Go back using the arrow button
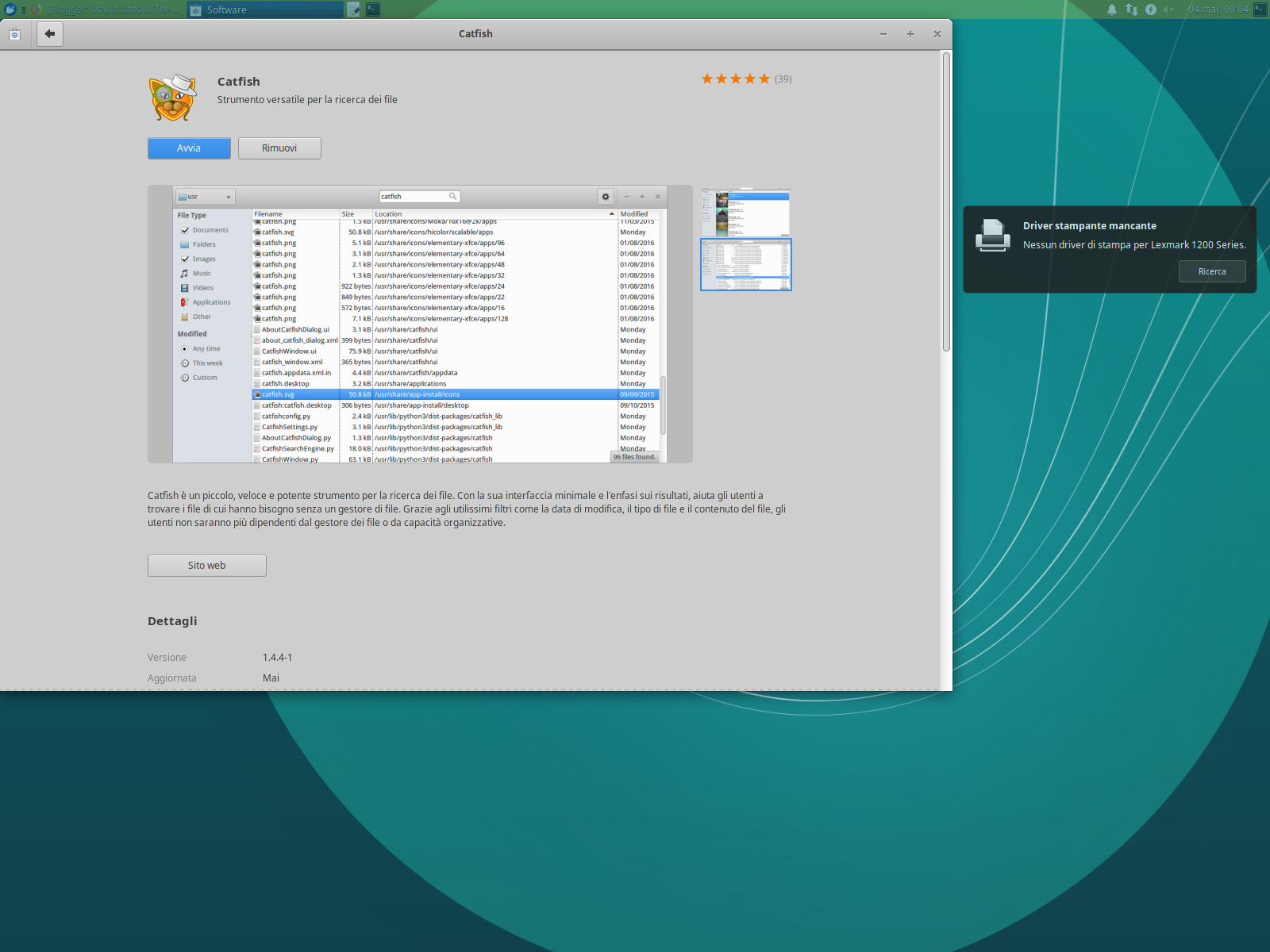Viewport: 1270px width, 952px height. [50, 33]
